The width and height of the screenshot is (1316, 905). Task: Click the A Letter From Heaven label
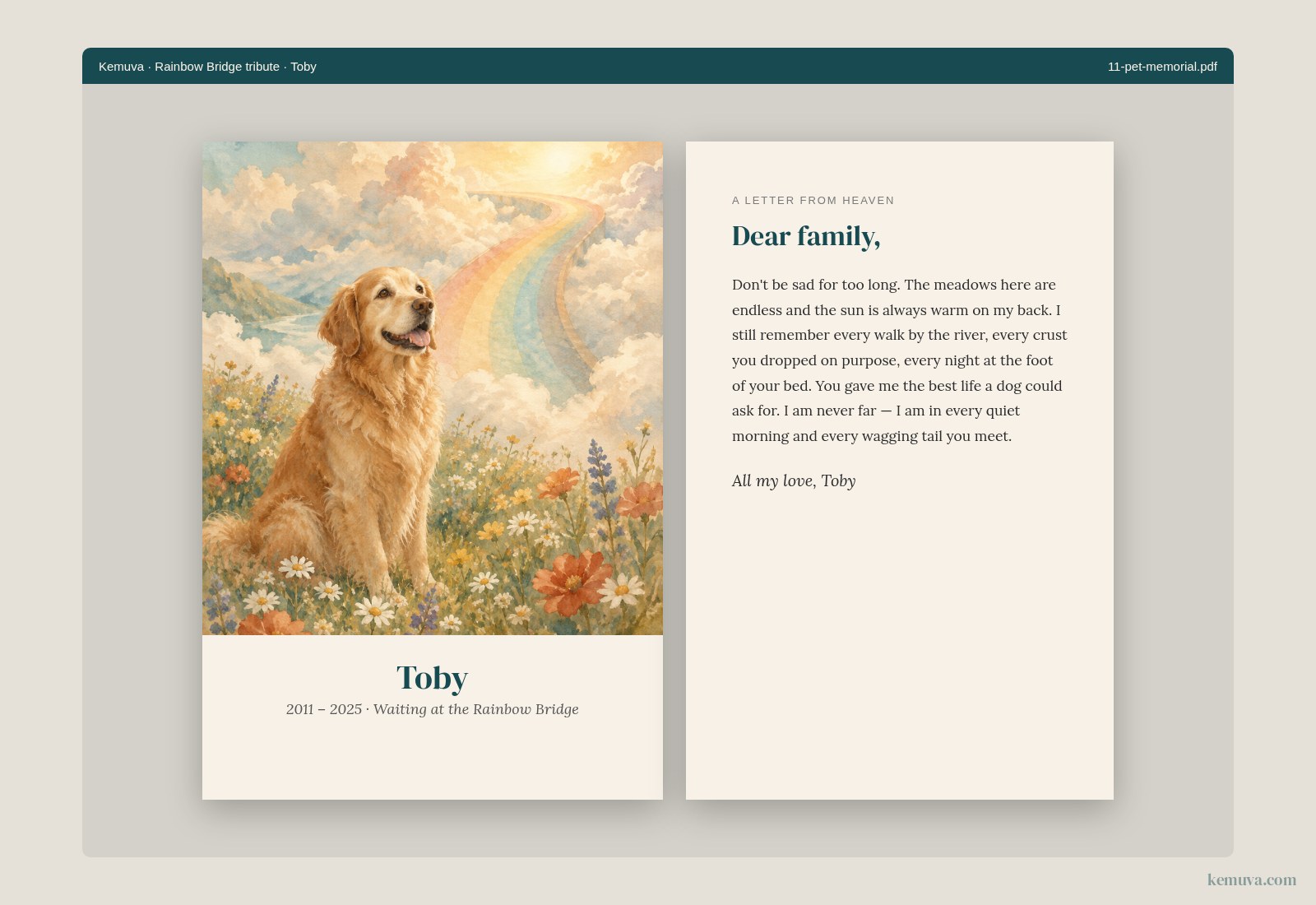coord(813,200)
